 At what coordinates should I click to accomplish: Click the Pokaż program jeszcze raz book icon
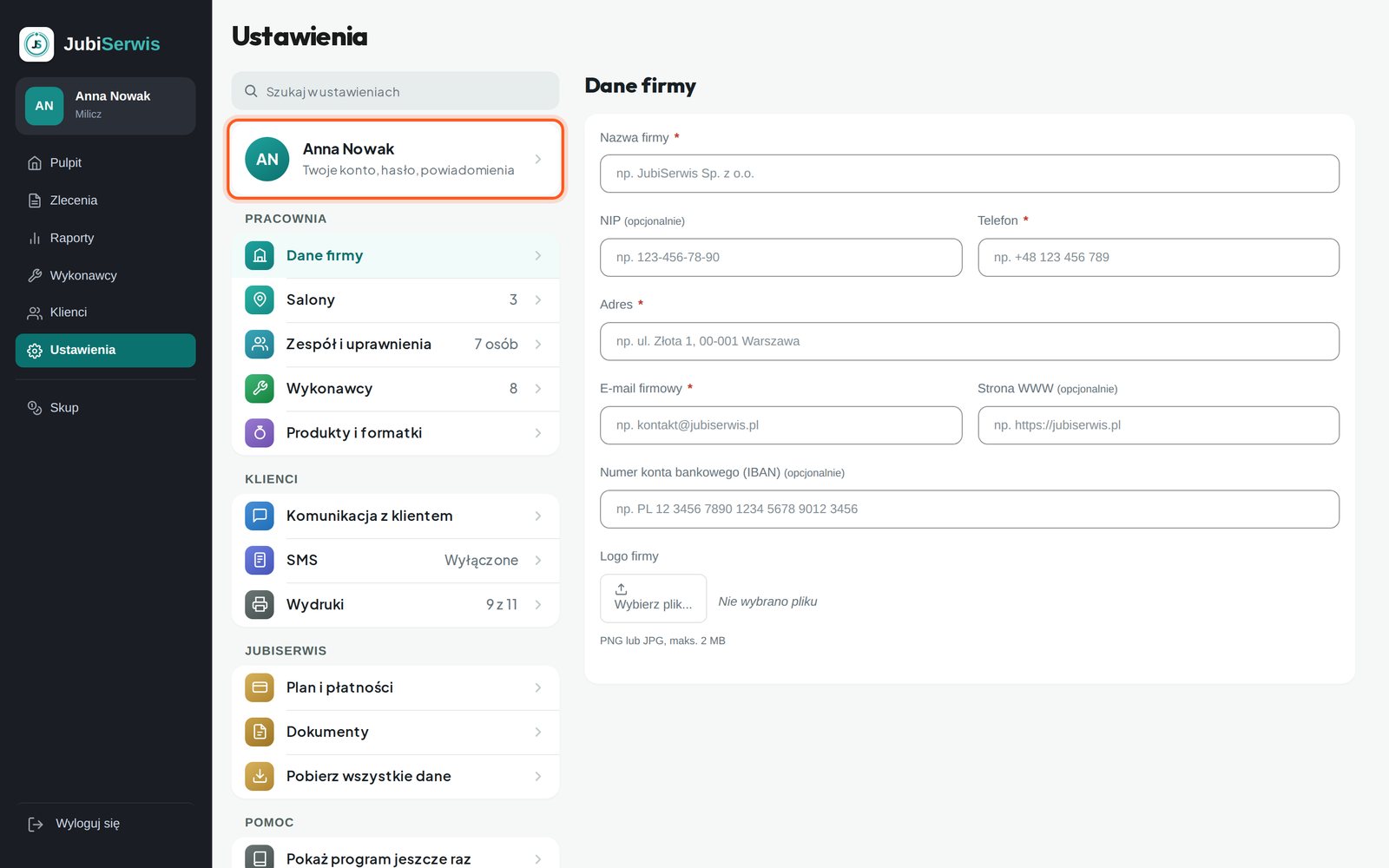coord(260,858)
